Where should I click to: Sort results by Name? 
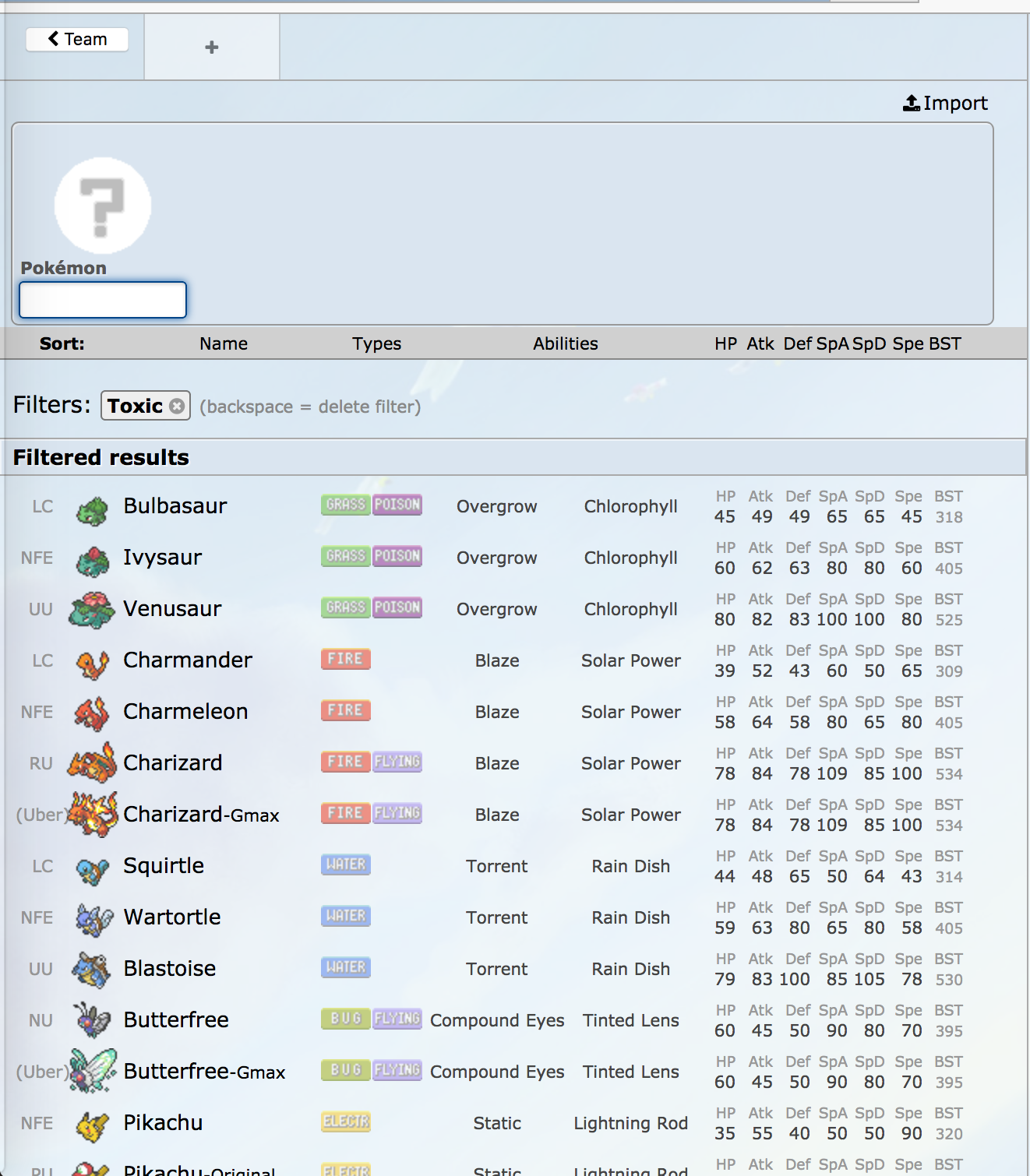tap(223, 343)
